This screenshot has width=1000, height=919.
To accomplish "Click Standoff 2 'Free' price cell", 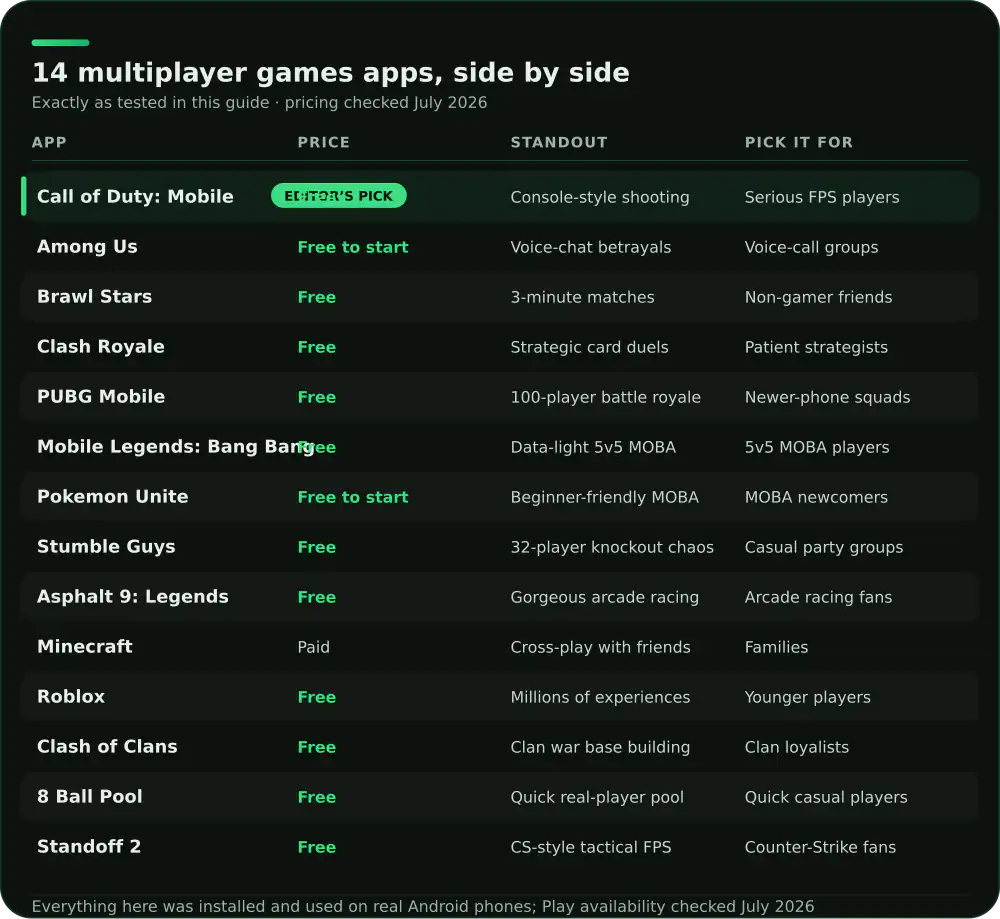I will click(316, 847).
